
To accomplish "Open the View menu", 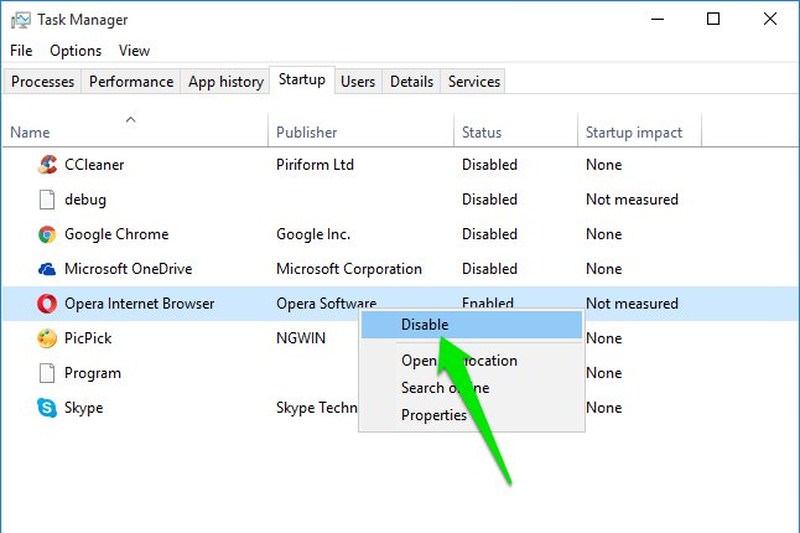I will [x=134, y=50].
